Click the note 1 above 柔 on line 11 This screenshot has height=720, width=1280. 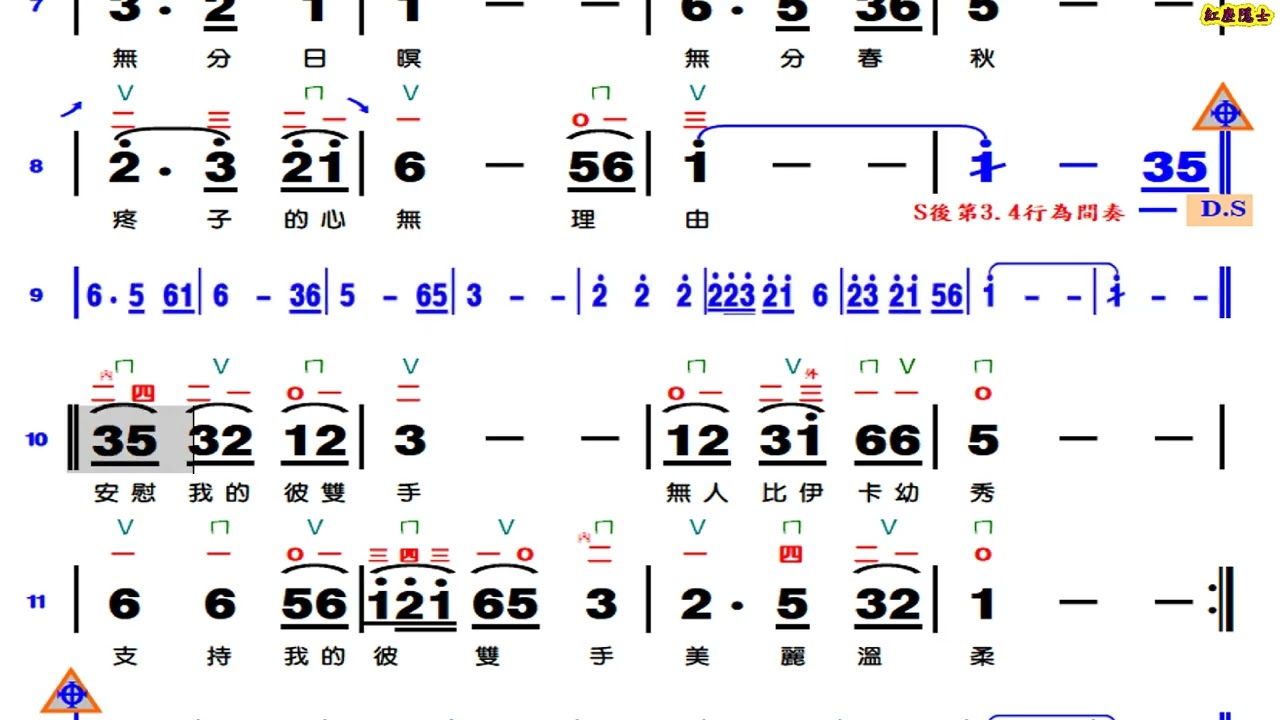(x=983, y=604)
